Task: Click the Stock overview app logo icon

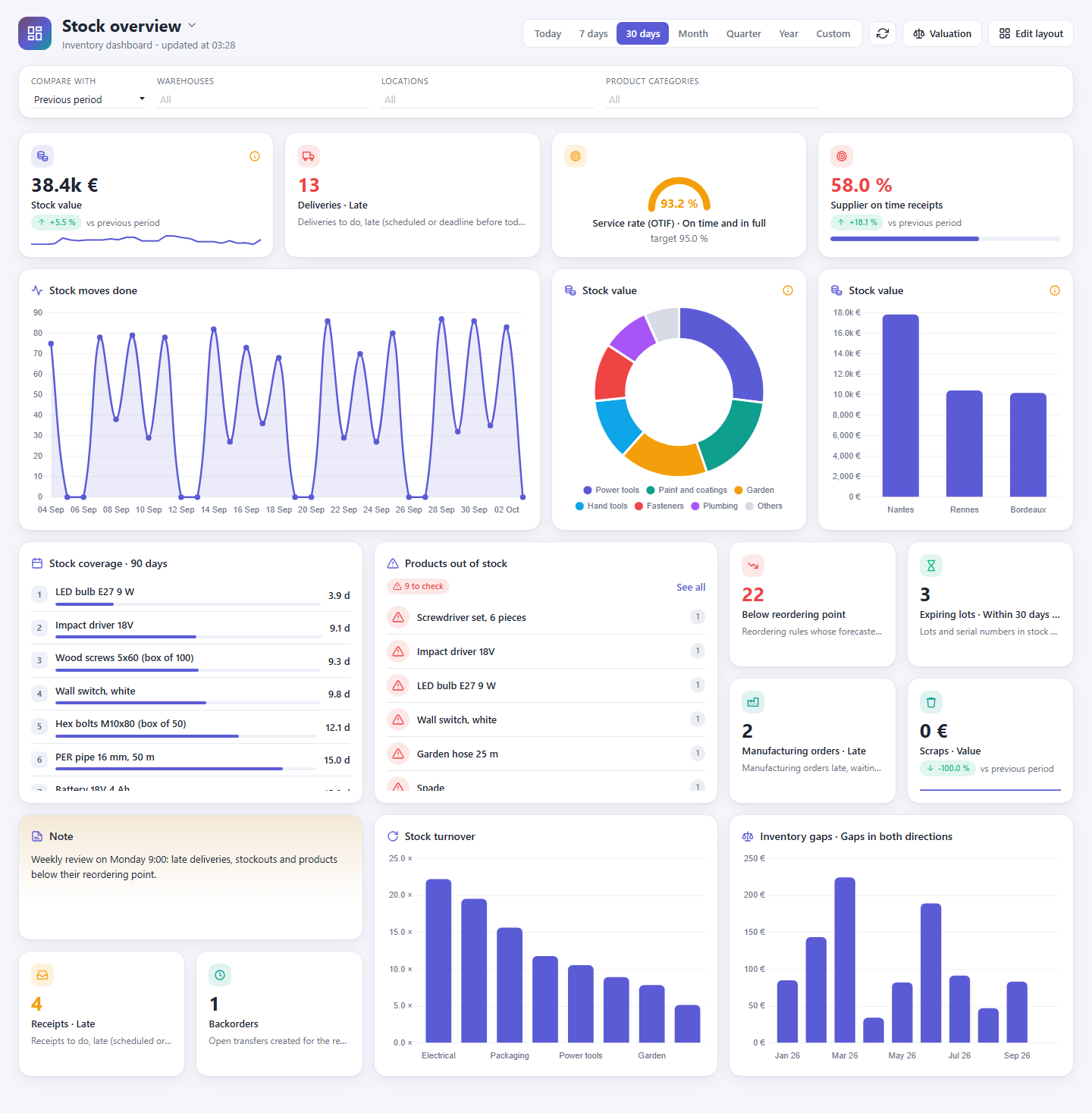Action: tap(35, 33)
